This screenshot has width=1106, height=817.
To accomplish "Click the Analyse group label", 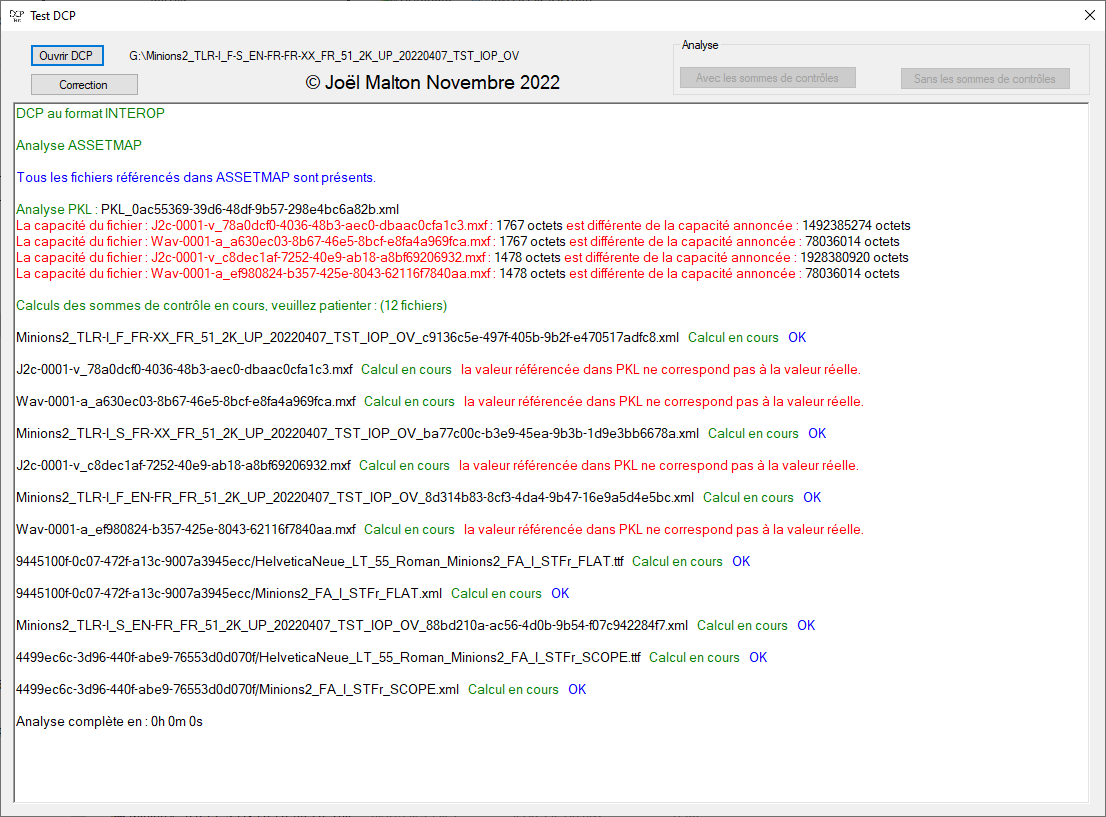I will (700, 45).
